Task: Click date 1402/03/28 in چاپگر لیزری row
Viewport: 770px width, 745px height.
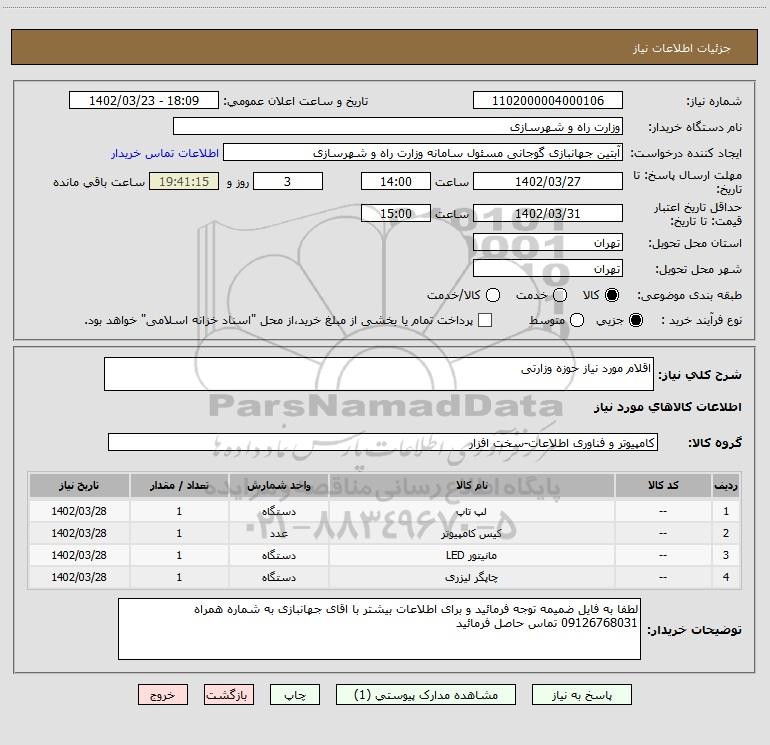Action: click(79, 578)
